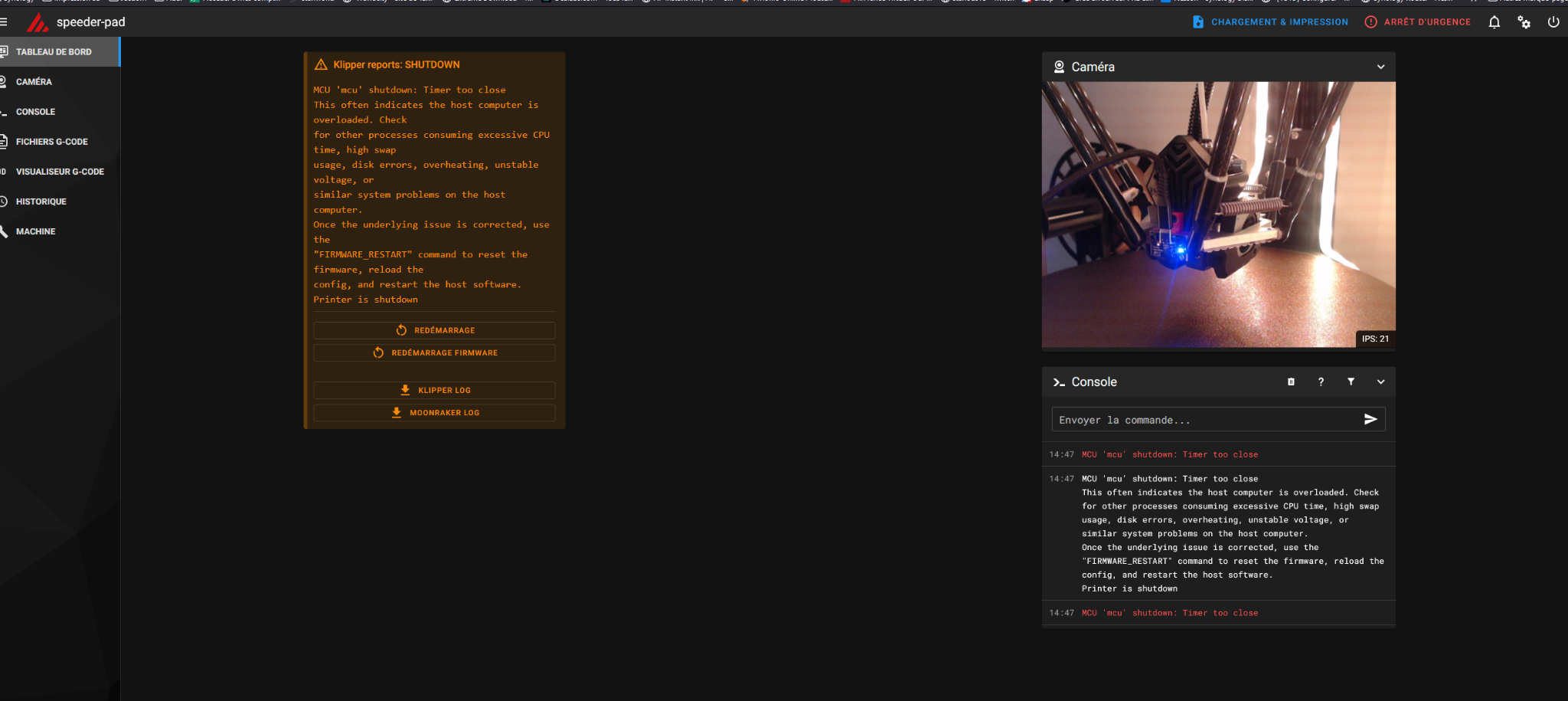Click the warning triangle in shutdown panel

(x=321, y=64)
